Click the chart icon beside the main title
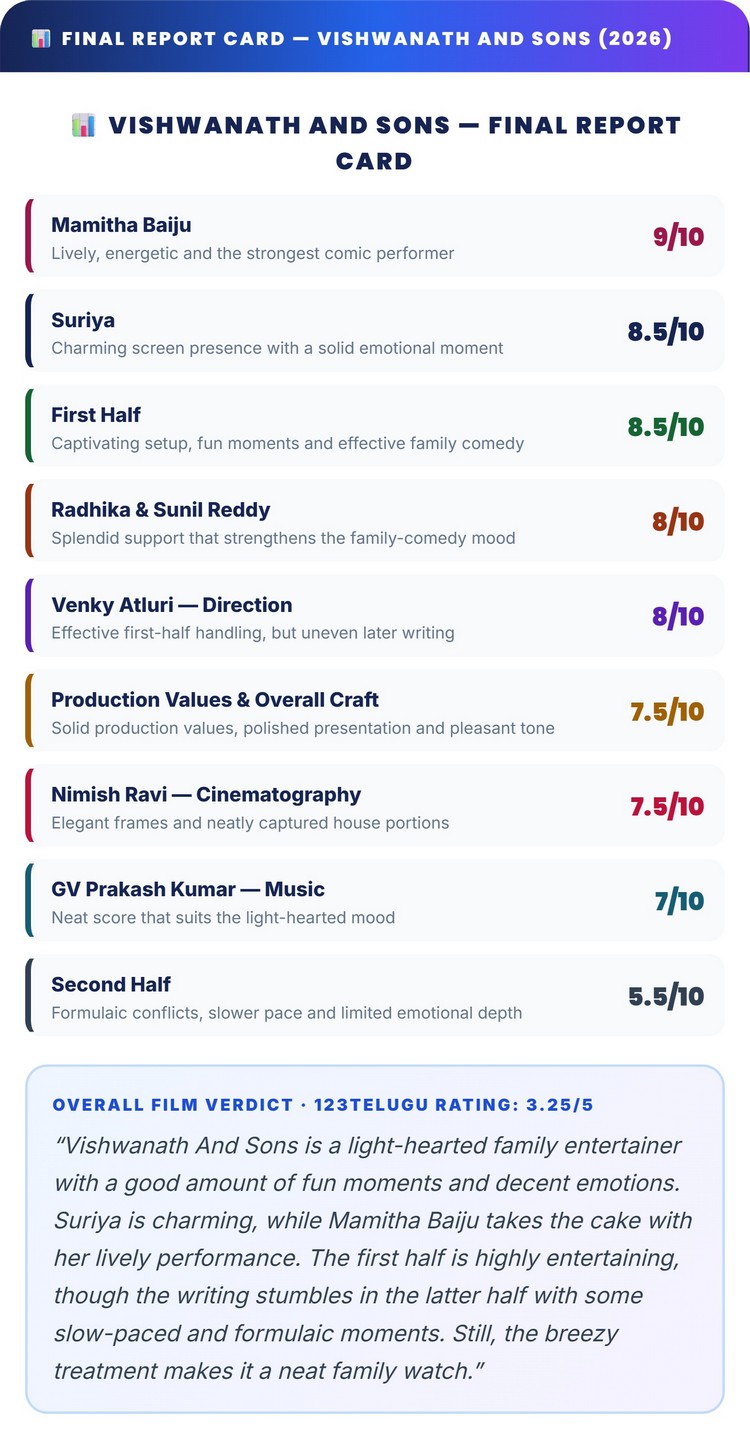This screenshot has height=1453, width=750. click(x=84, y=125)
